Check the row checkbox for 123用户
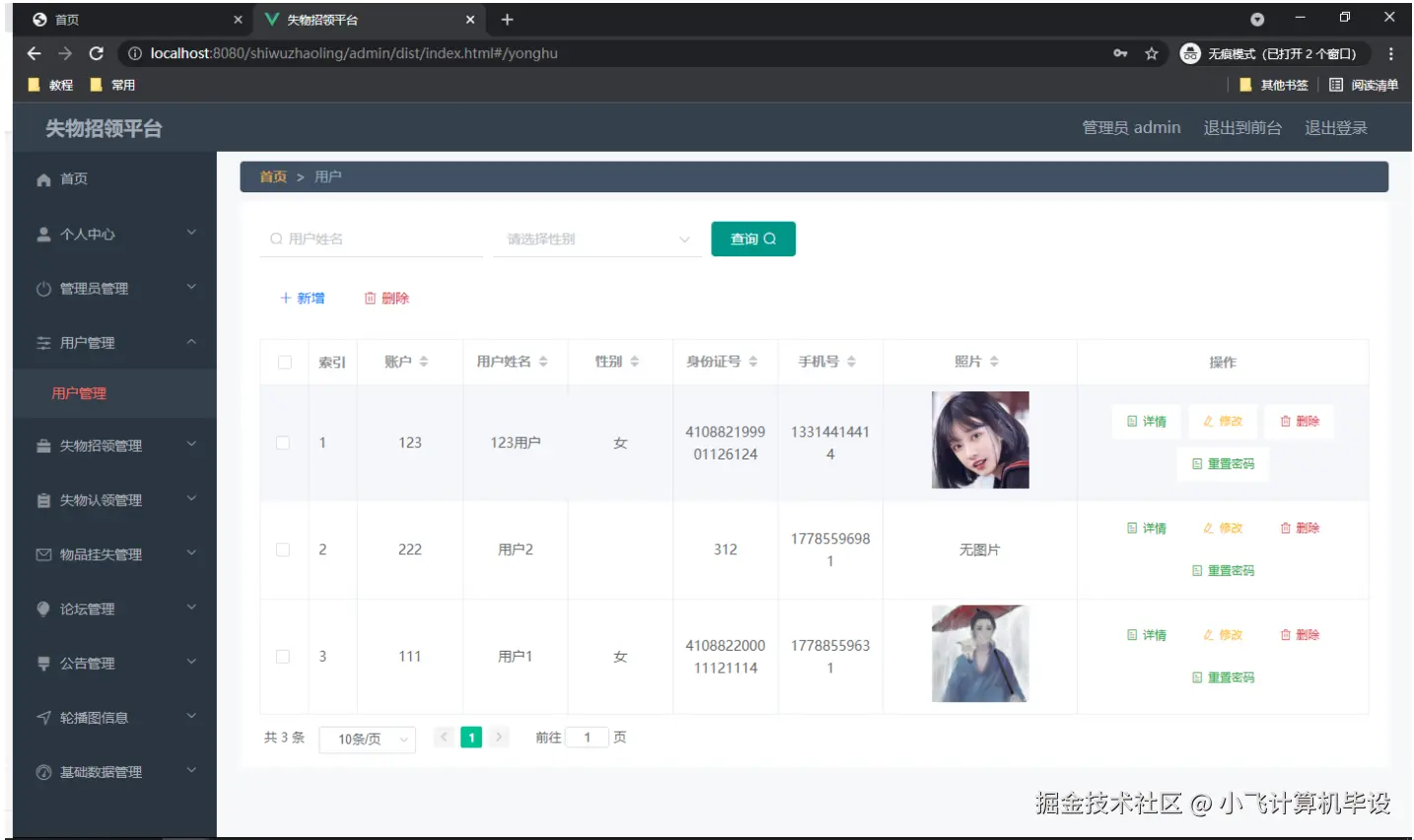This screenshot has width=1414, height=840. coord(284,442)
